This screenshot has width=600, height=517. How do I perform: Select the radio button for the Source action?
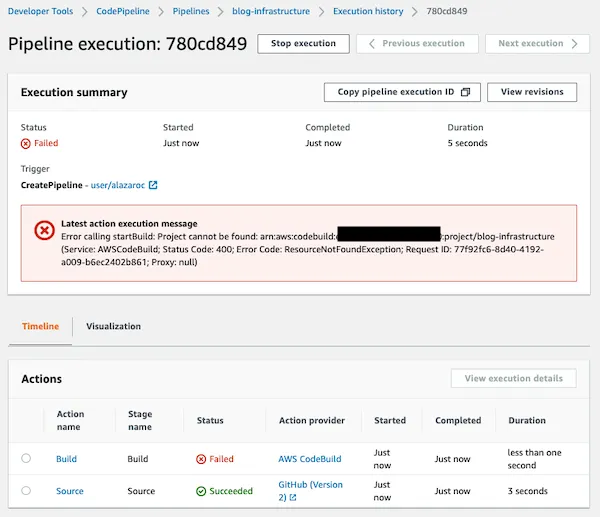[x=26, y=490]
